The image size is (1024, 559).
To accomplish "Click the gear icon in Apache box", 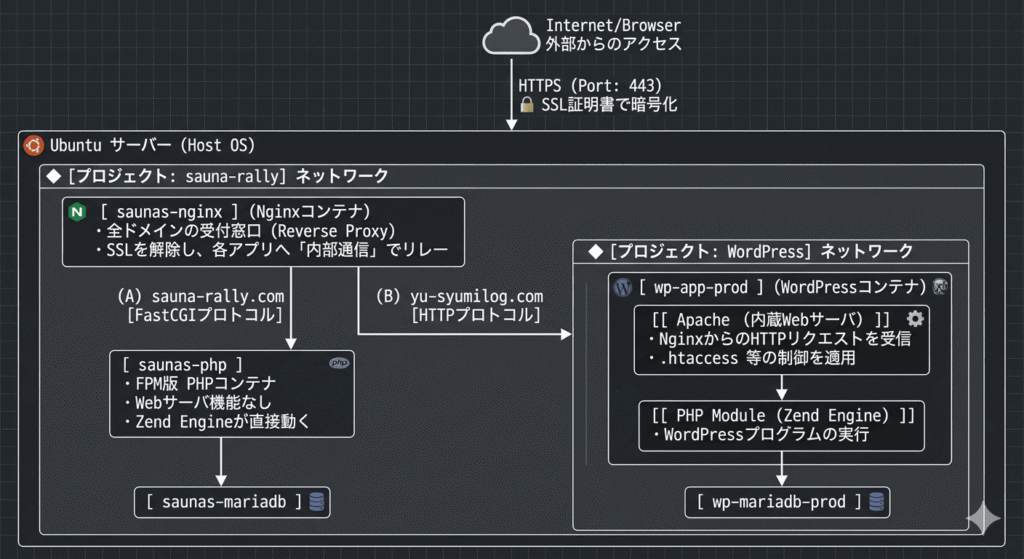I will 914,319.
